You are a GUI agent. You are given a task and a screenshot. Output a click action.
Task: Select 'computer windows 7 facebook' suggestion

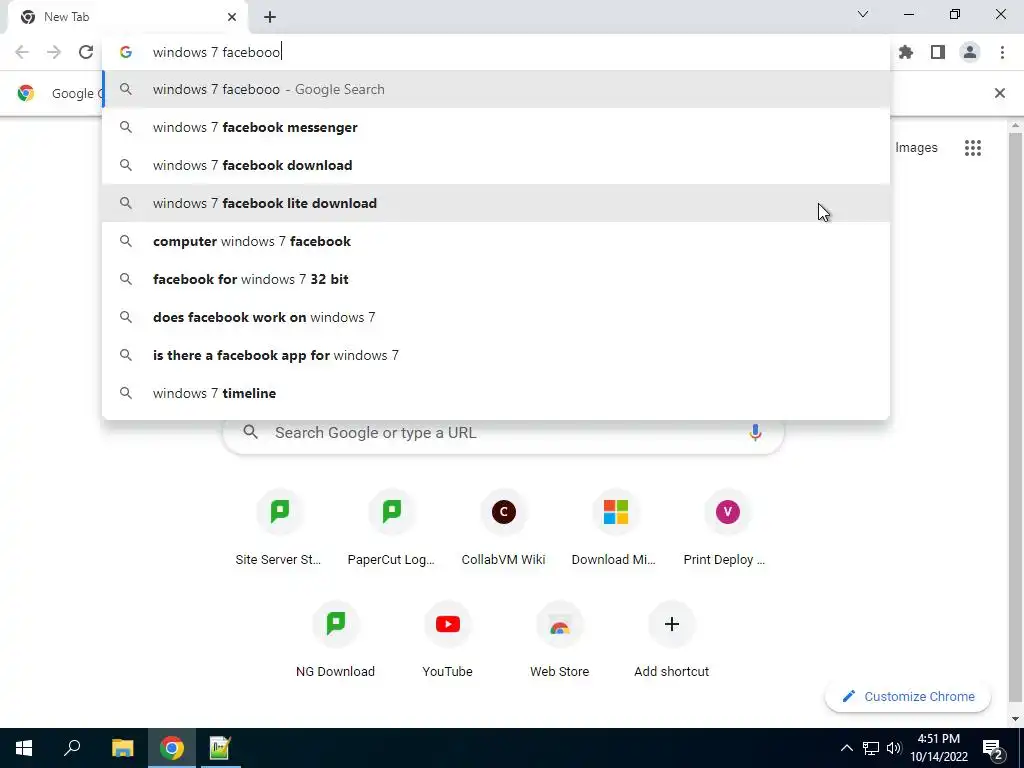coord(496,241)
